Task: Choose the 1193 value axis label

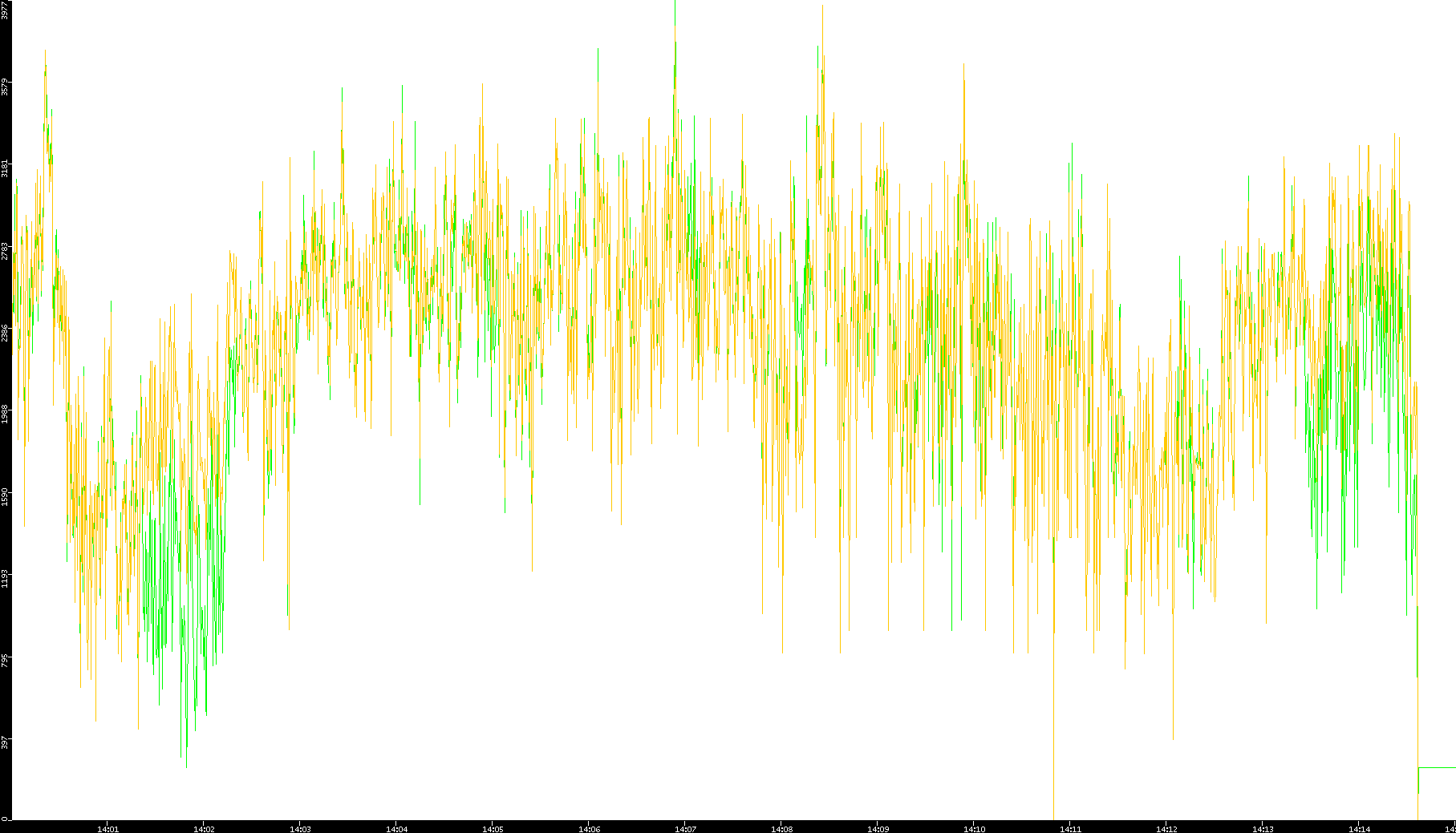Action: (x=5, y=577)
